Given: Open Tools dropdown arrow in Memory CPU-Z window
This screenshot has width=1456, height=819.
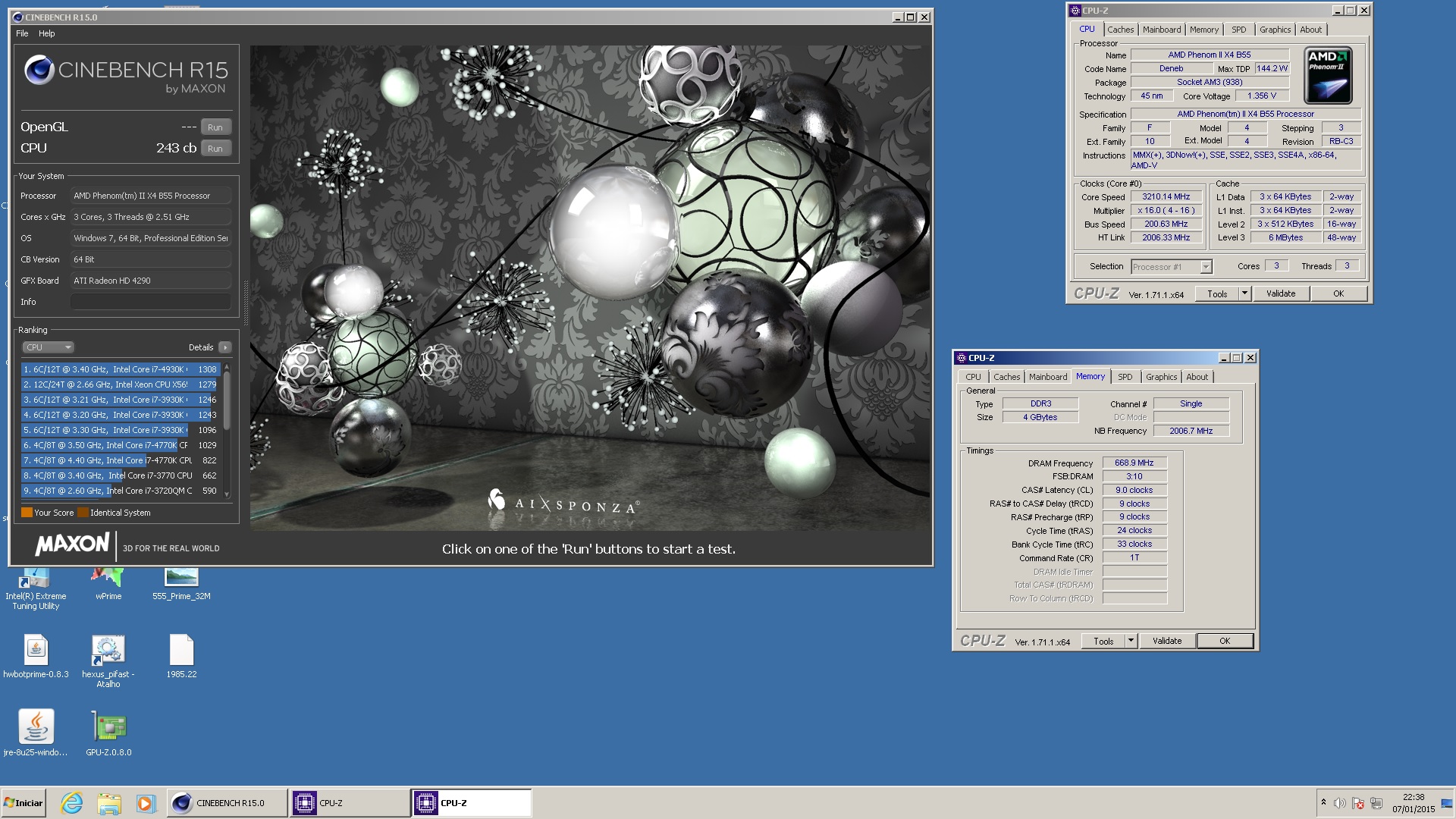Looking at the screenshot, I should (1131, 642).
